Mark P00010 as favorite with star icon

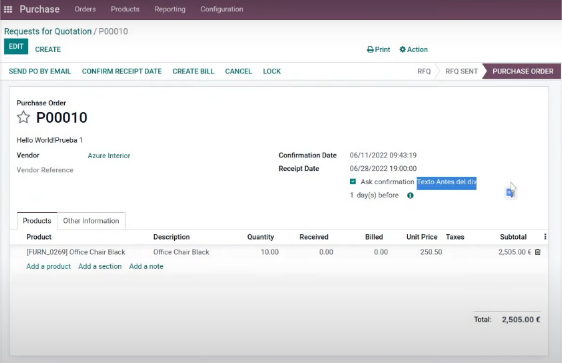pos(23,117)
